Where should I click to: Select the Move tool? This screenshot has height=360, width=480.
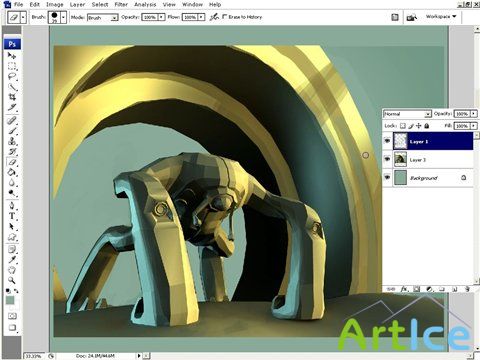coord(12,56)
